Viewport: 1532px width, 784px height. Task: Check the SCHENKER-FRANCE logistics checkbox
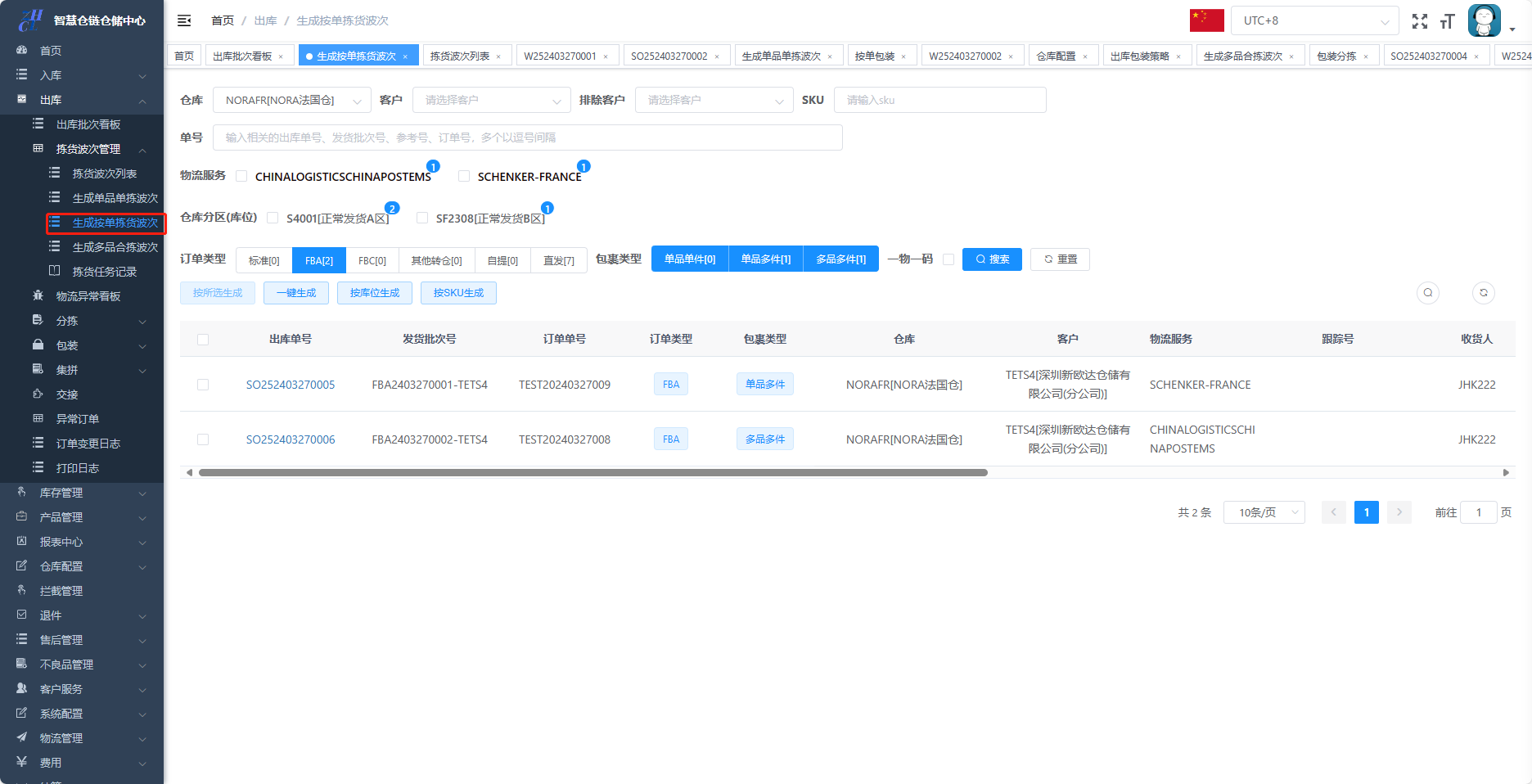[x=464, y=176]
